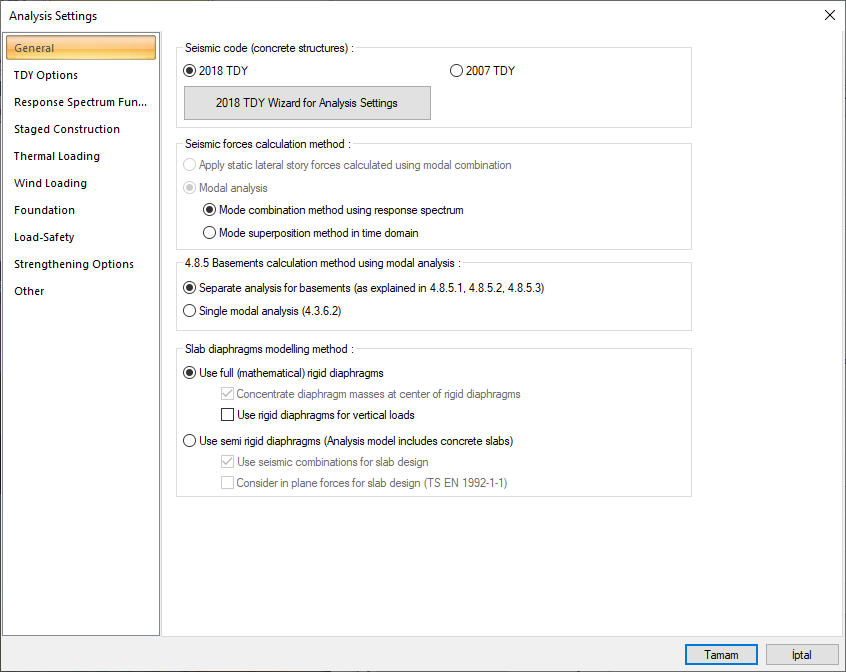The width and height of the screenshot is (846, 672).
Task: Select Use semi rigid diaphragms option
Action: pyautogui.click(x=348, y=441)
